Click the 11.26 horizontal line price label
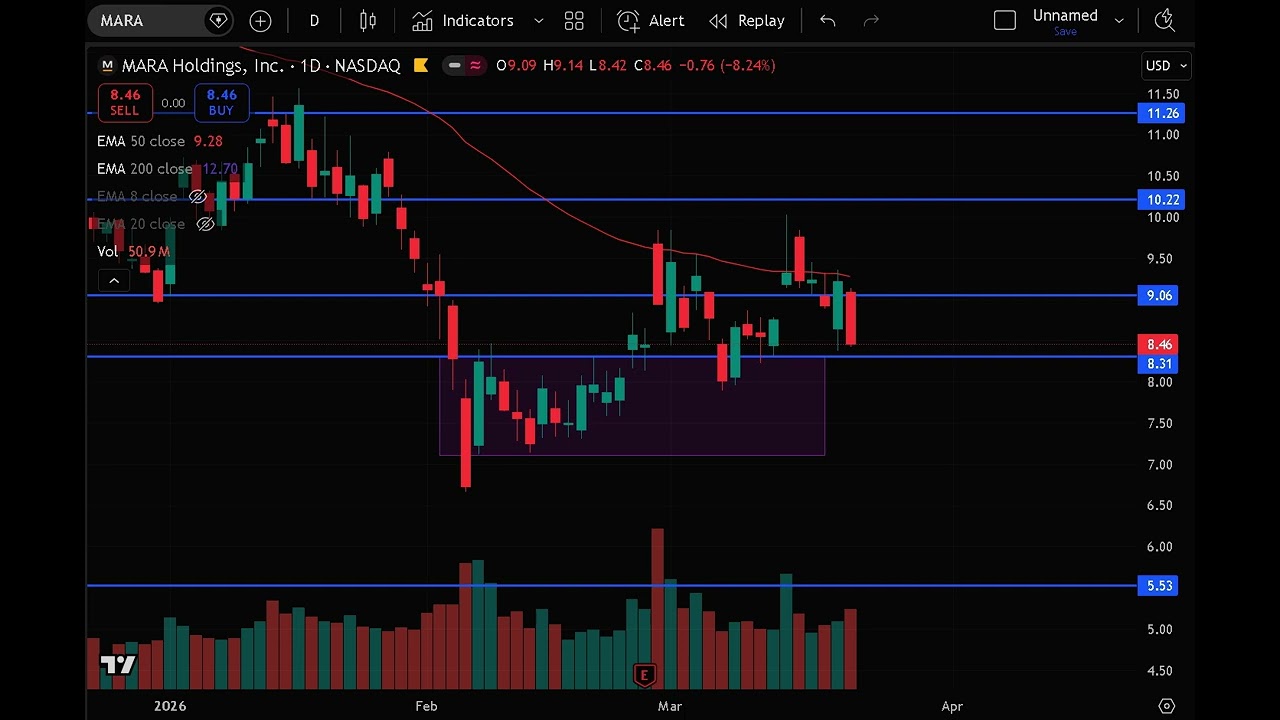The width and height of the screenshot is (1280, 720). point(1160,113)
